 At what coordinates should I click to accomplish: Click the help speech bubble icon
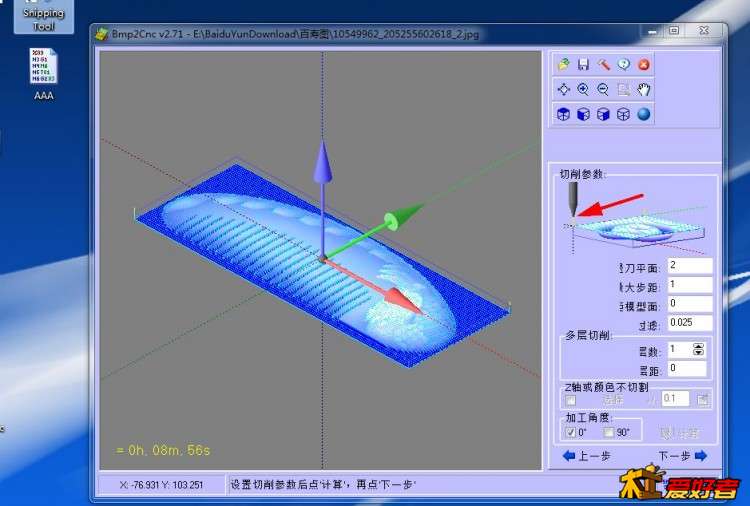point(624,64)
